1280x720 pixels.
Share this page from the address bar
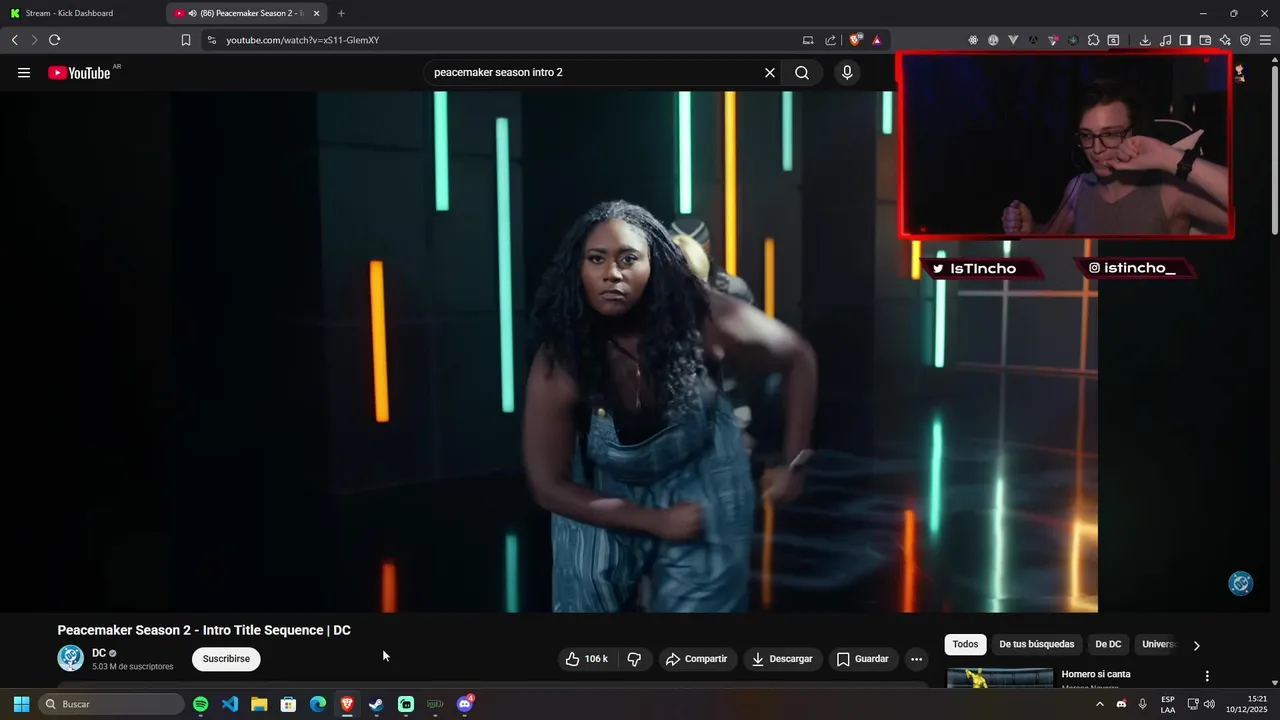830,40
